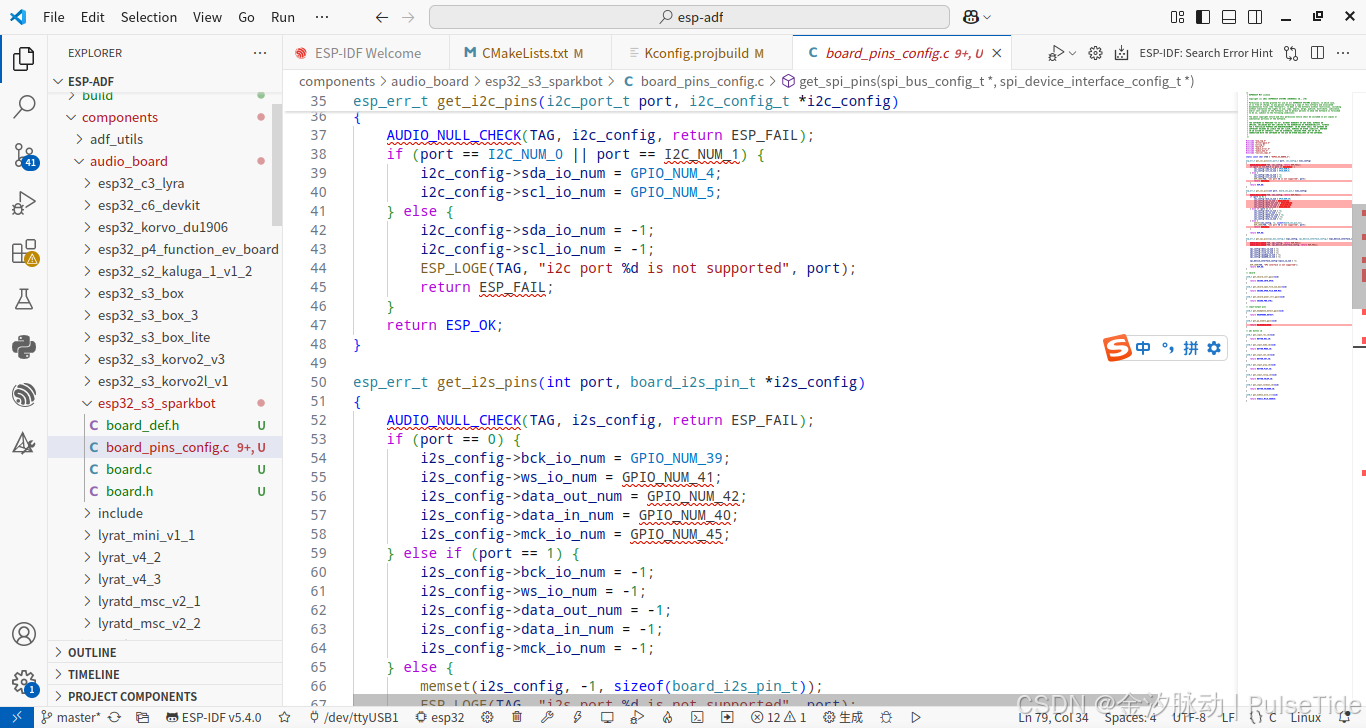Open Extensions view with warning badge
This screenshot has width=1366, height=728.
24,252
